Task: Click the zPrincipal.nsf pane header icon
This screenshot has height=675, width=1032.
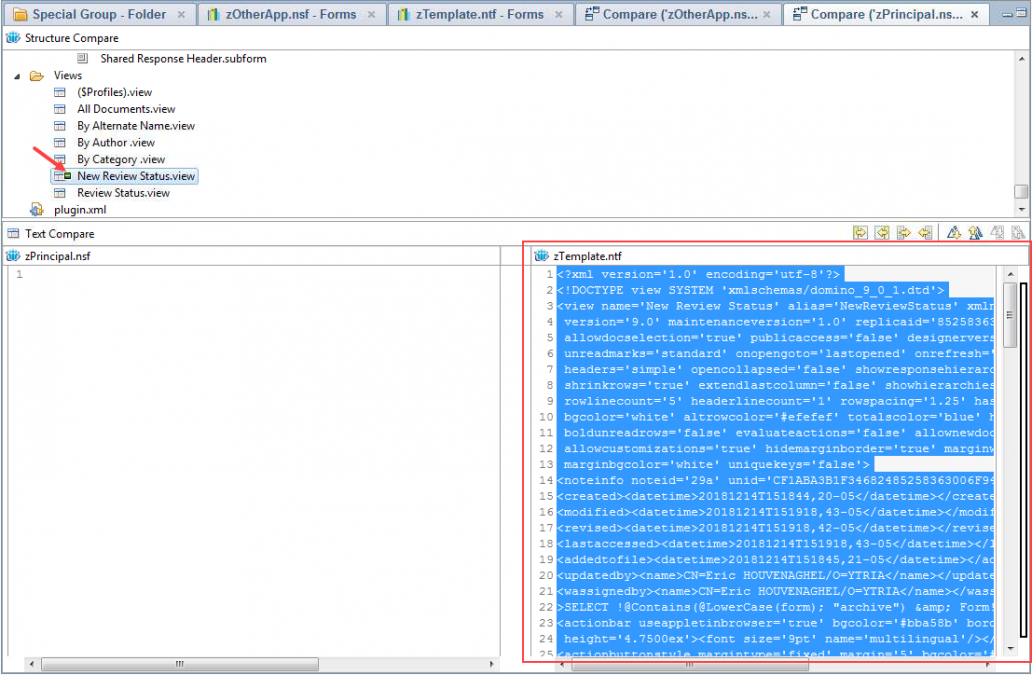Action: tap(13, 256)
